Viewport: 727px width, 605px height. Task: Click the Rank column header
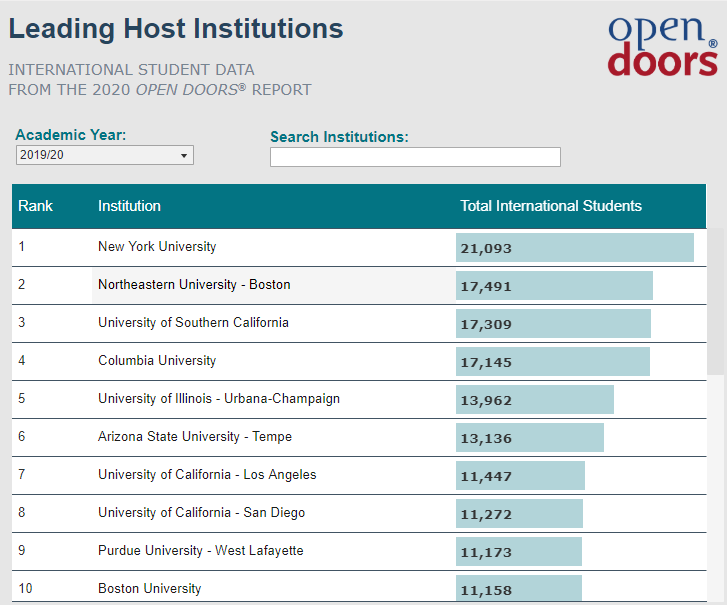[x=36, y=206]
